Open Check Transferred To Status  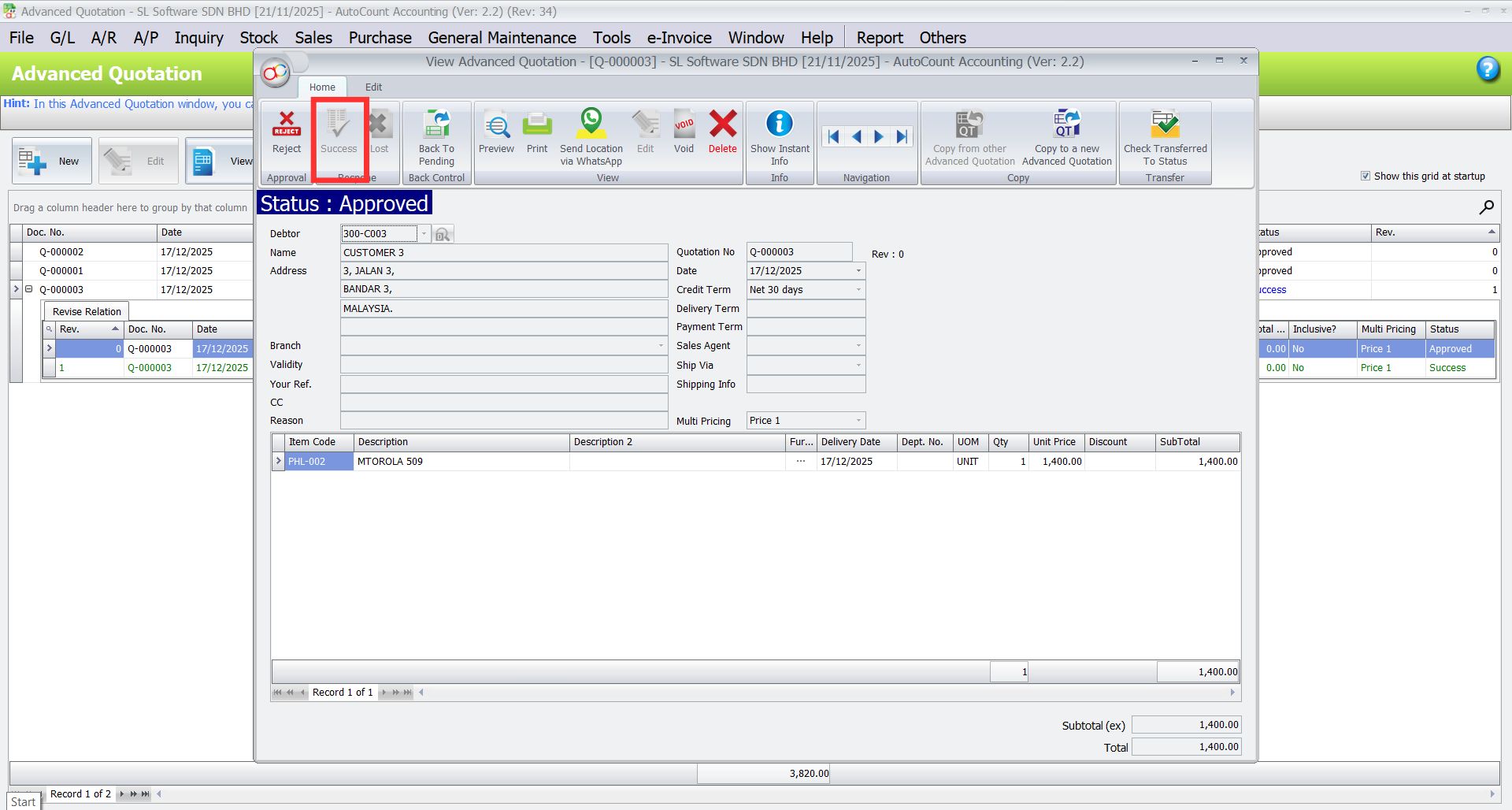1165,134
